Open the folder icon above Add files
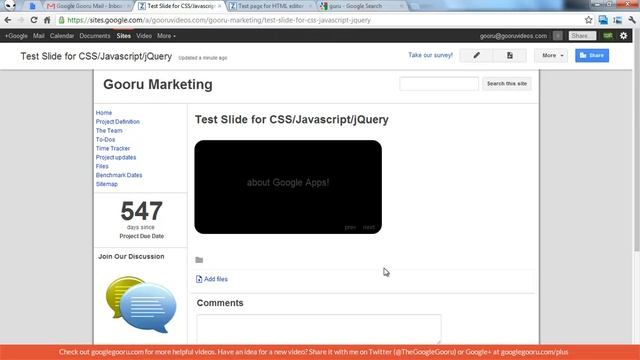Screen dimensions: 640x360 pos(199,260)
